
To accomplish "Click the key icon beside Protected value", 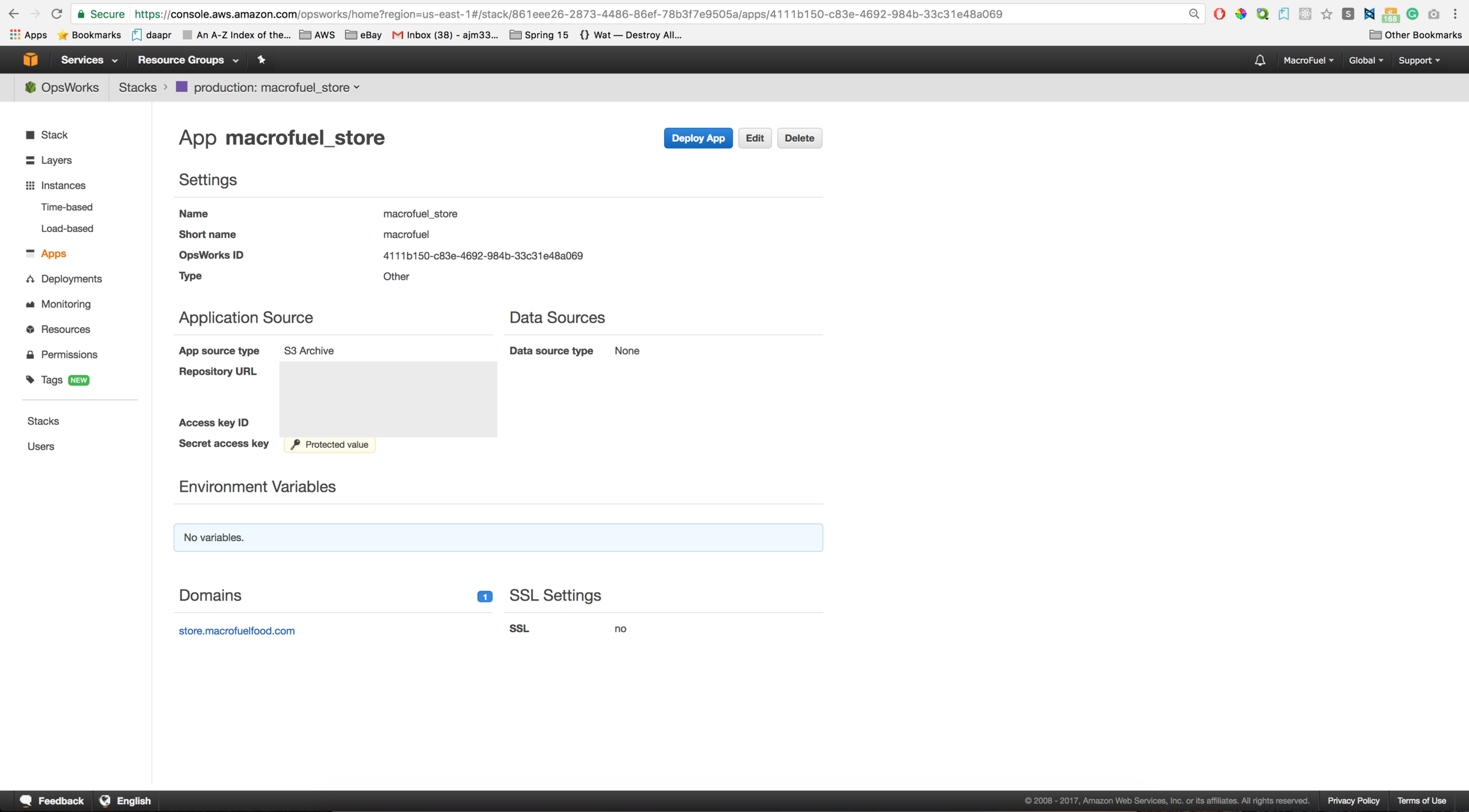I will pos(296,445).
